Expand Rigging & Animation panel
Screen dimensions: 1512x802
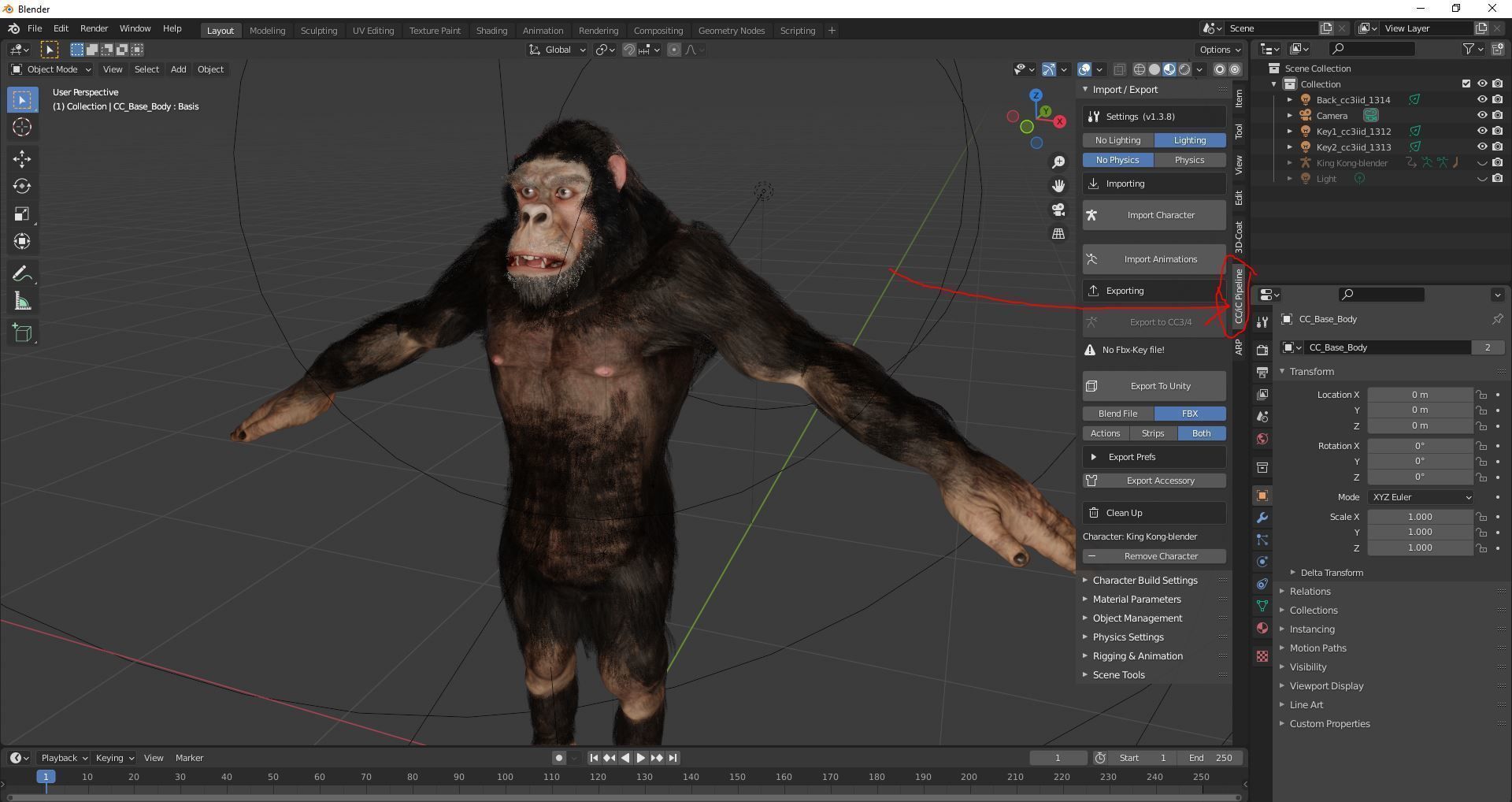[x=1137, y=656]
